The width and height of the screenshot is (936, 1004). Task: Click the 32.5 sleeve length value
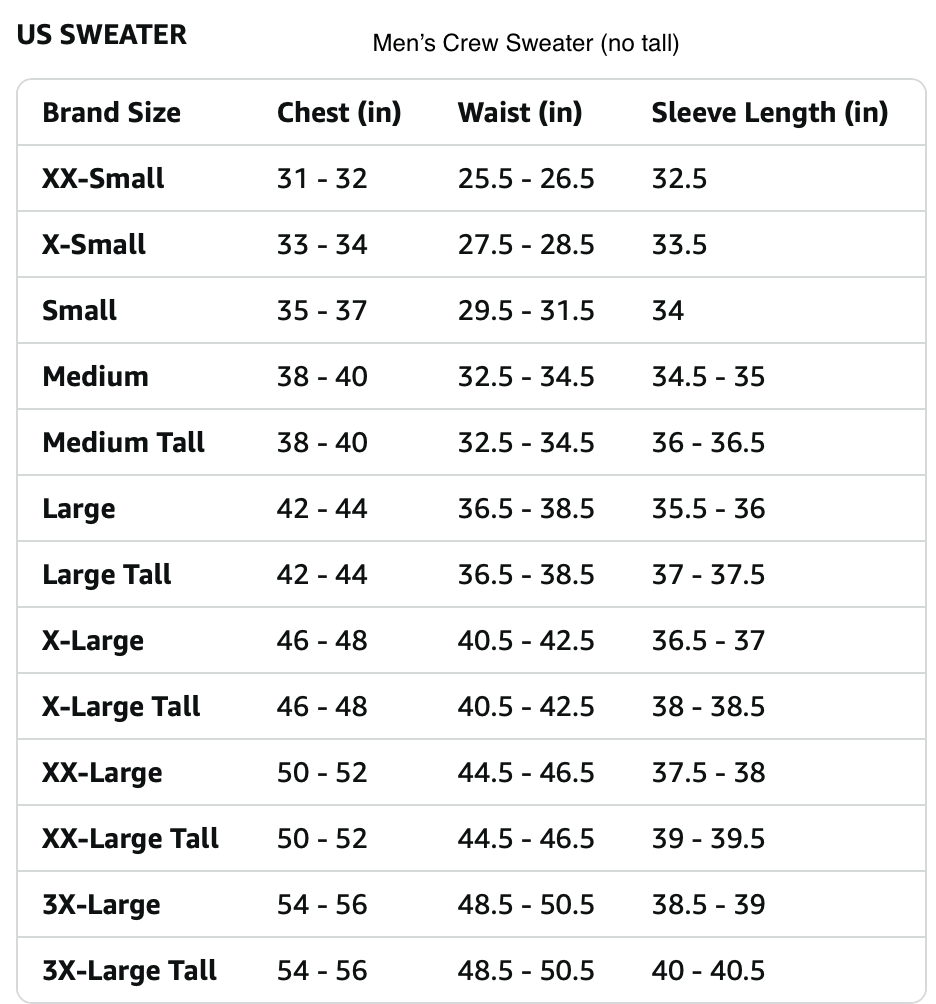pos(679,179)
